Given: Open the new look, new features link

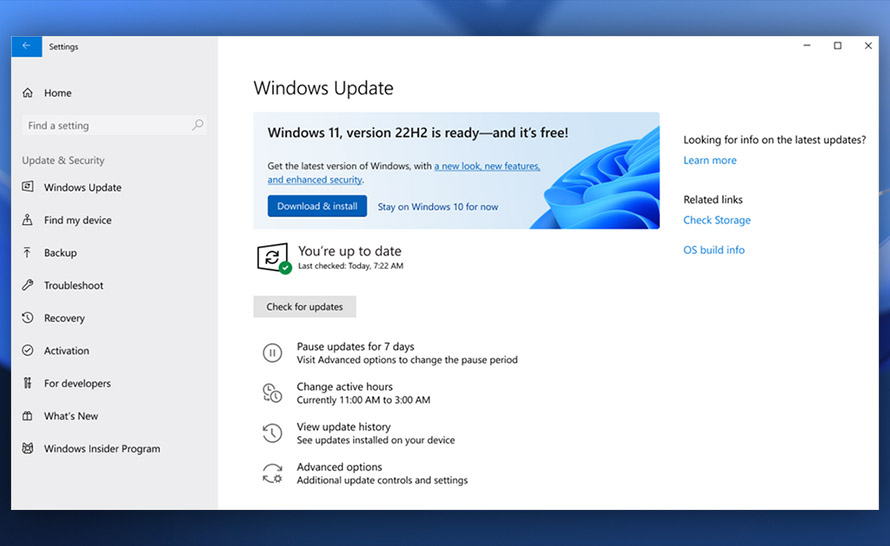Looking at the screenshot, I should pos(487,166).
